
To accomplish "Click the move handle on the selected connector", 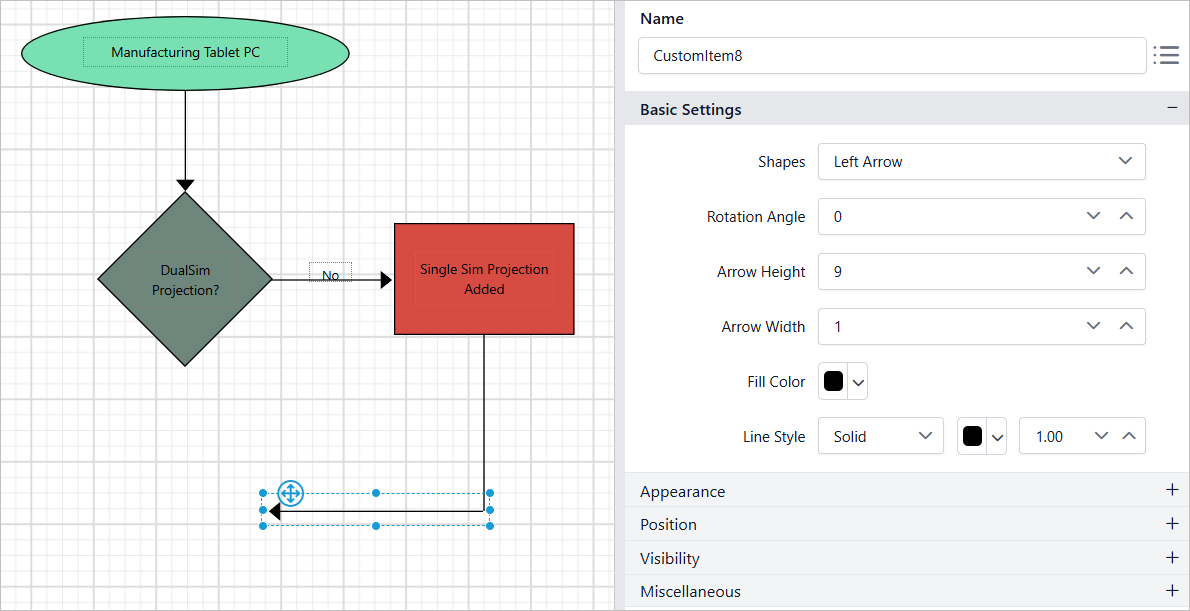I will click(x=290, y=493).
